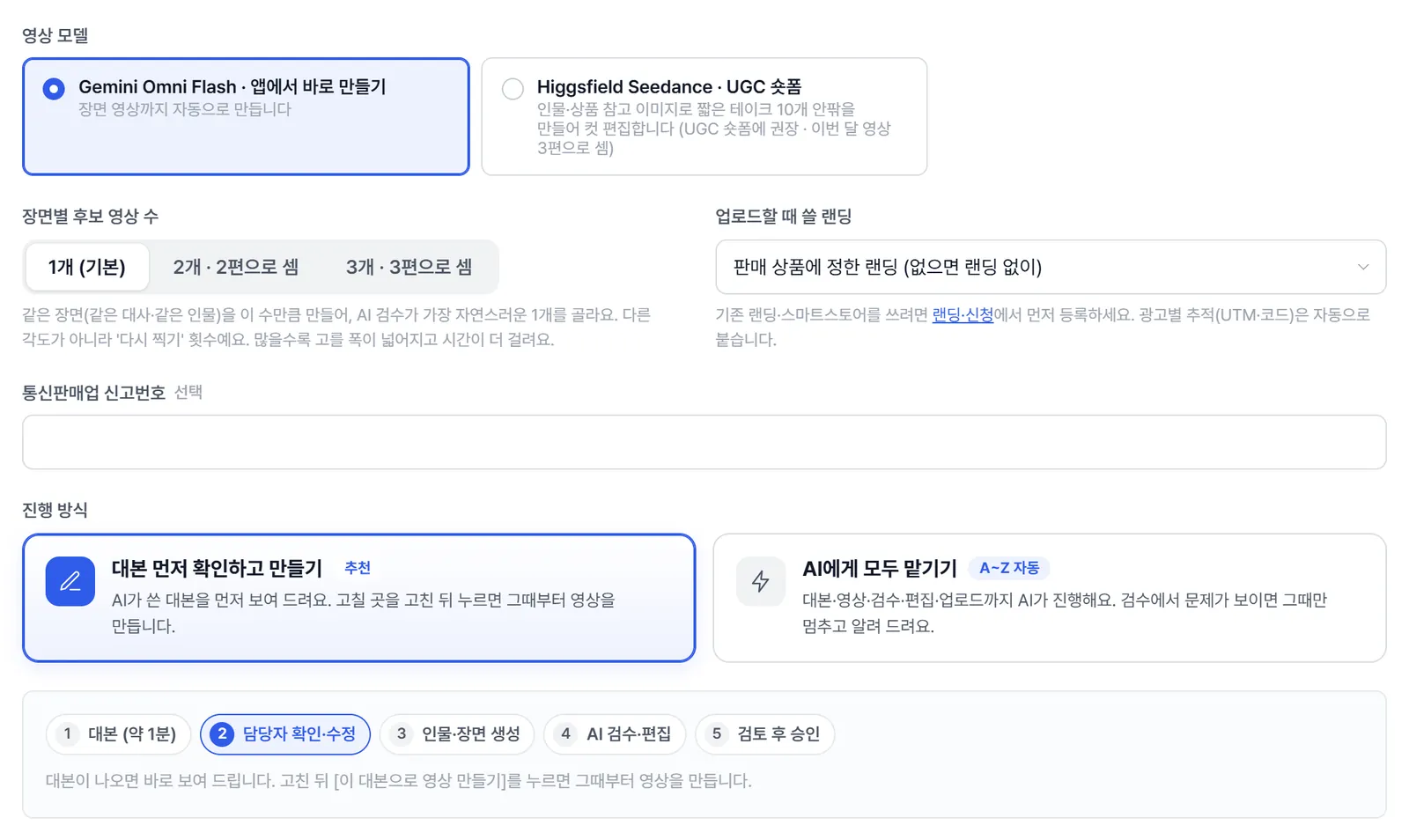Click the 업로드할 때 쓸 랜딩 label
Viewport: 1409px width, 840px height.
(x=784, y=217)
